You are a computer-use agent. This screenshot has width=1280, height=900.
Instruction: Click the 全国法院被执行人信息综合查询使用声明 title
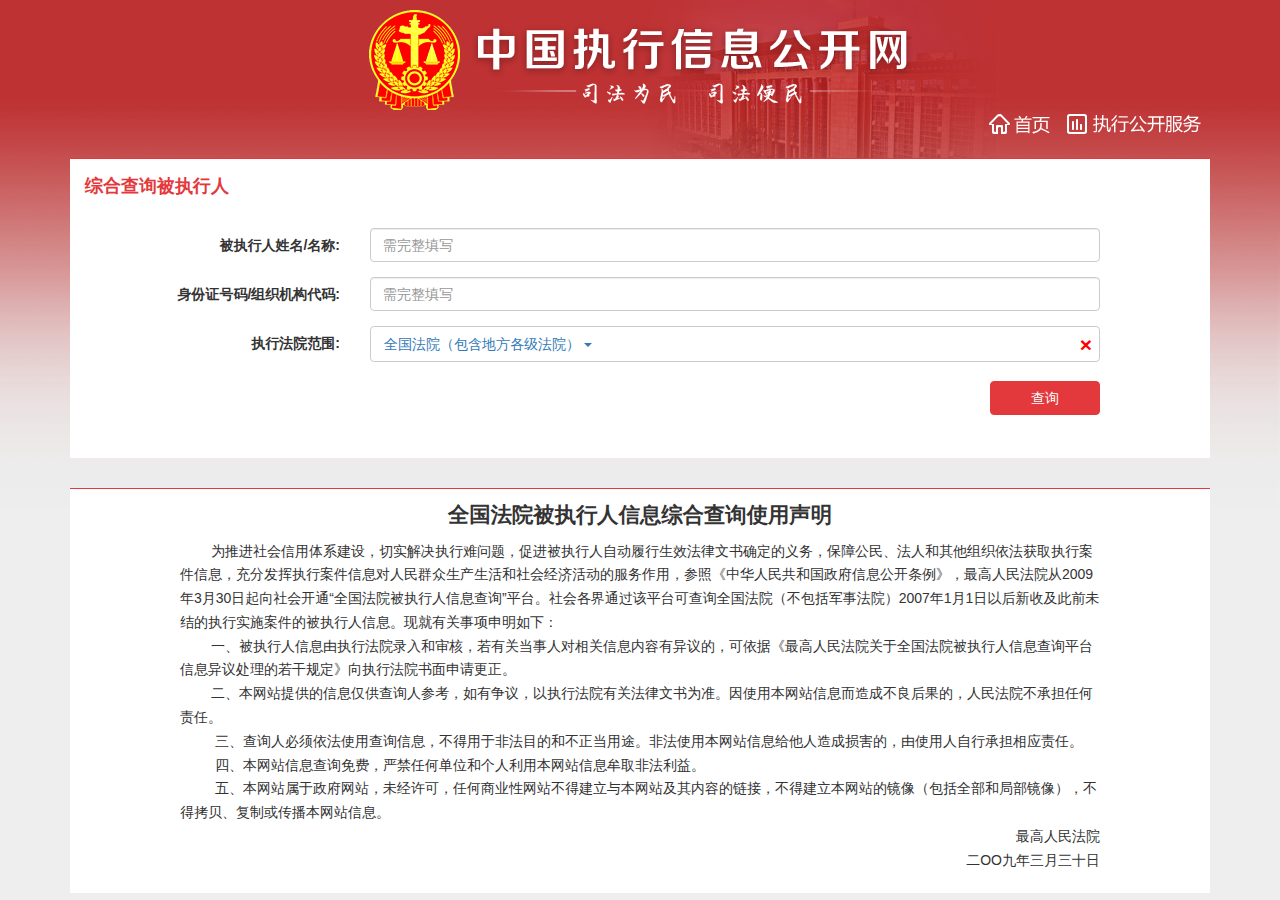(640, 515)
